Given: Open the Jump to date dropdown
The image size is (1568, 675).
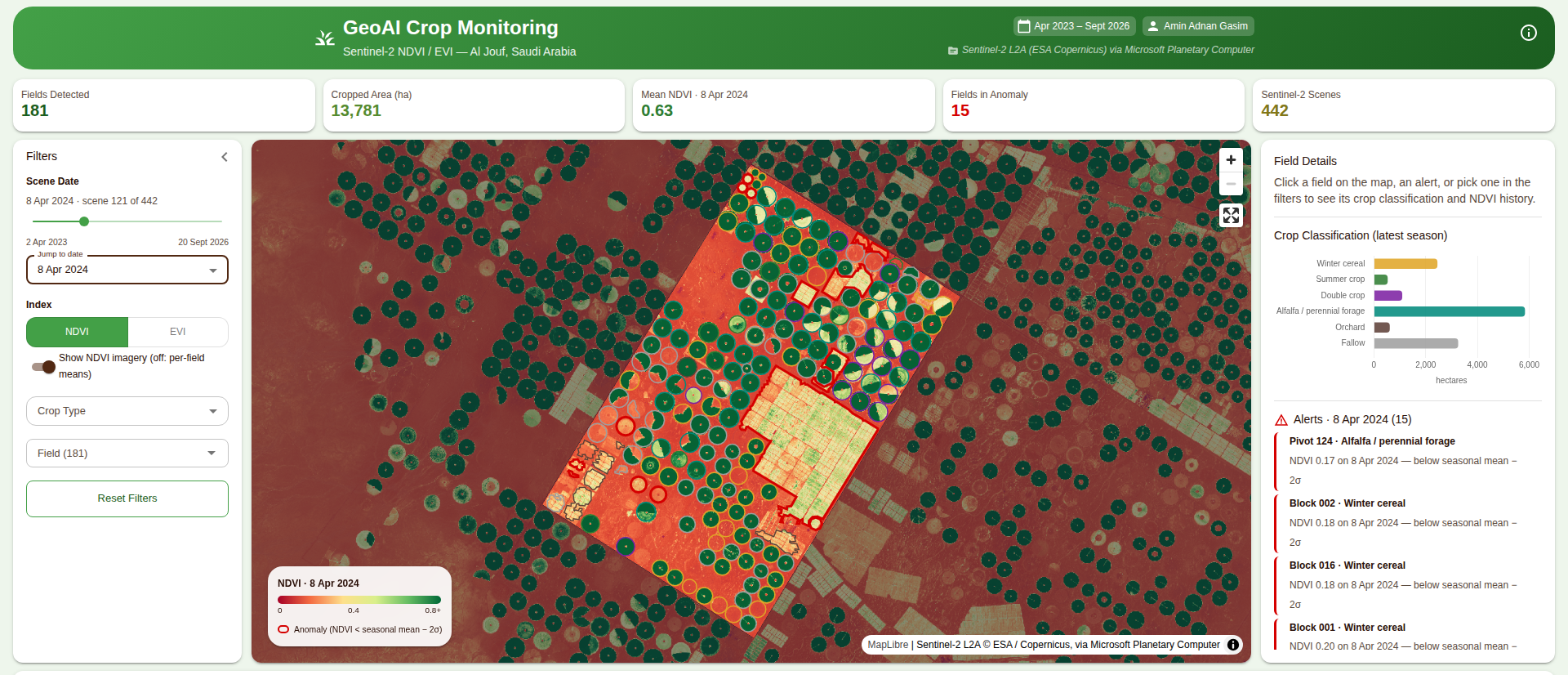Looking at the screenshot, I should [127, 270].
